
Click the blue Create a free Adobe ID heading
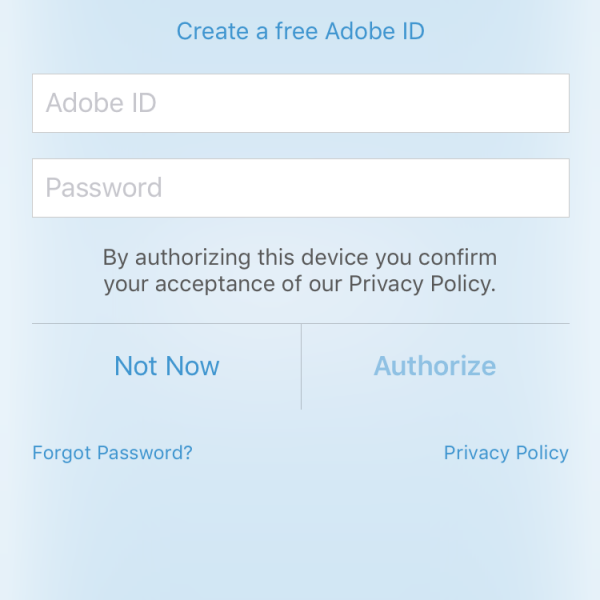[300, 32]
